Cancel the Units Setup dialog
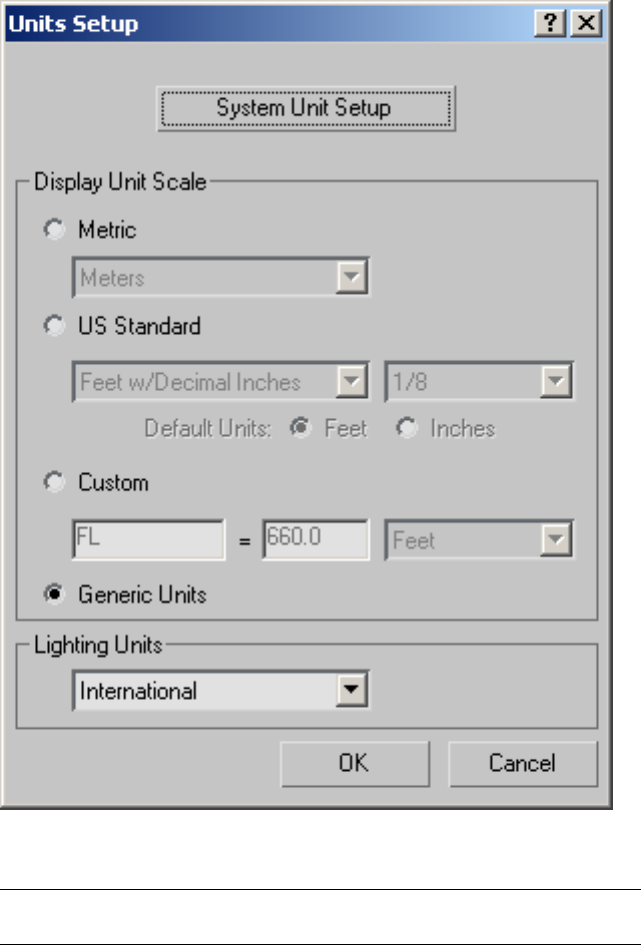The height and width of the screenshot is (945, 641). (x=522, y=764)
